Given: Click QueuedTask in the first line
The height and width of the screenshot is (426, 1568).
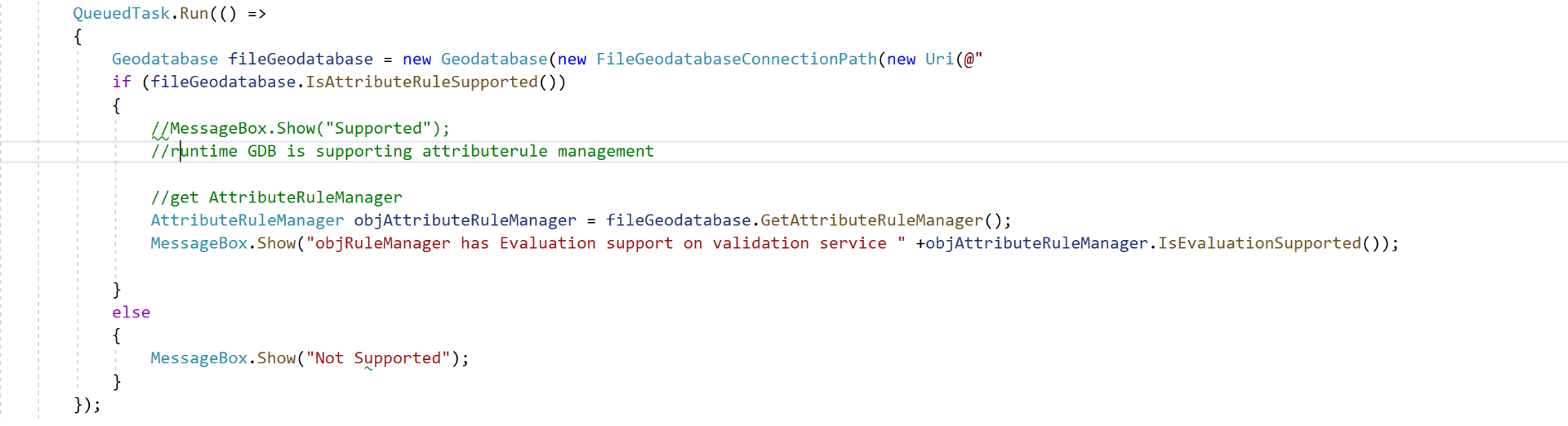Looking at the screenshot, I should 122,14.
